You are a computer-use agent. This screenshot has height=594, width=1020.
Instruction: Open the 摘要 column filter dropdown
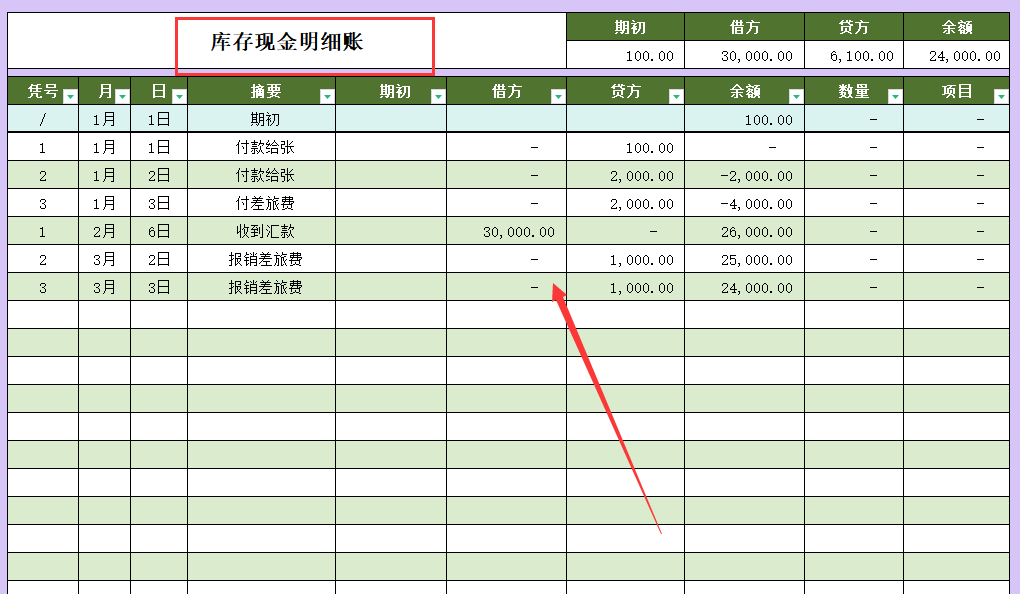(x=327, y=97)
